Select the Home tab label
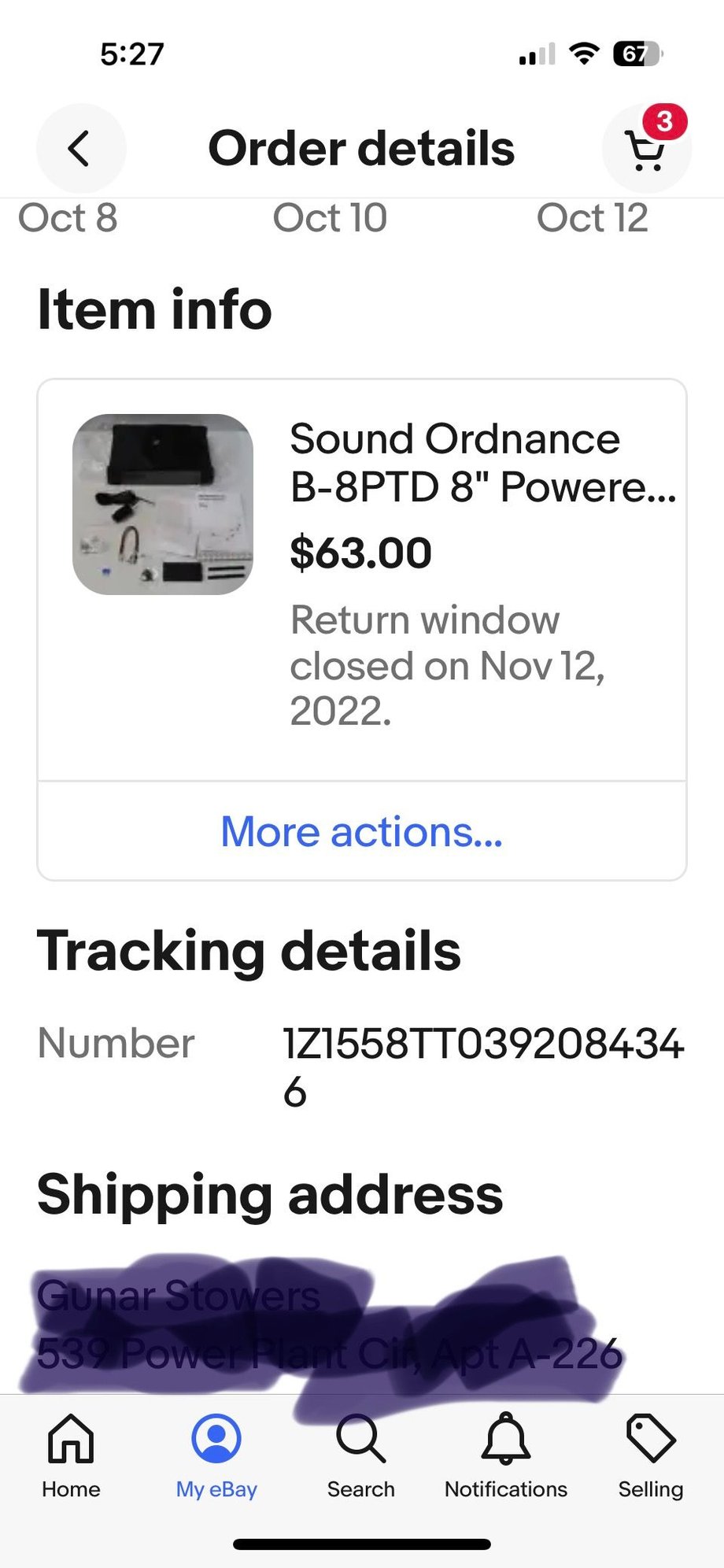The height and width of the screenshot is (1568, 724). pos(71,1489)
